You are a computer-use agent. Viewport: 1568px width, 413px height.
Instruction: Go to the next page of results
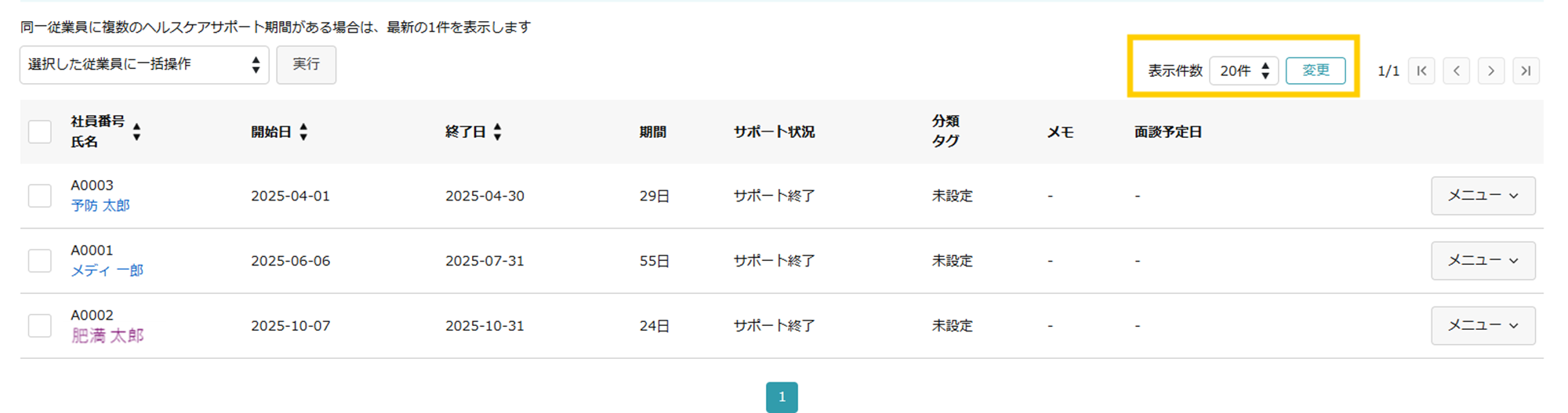[x=1491, y=71]
